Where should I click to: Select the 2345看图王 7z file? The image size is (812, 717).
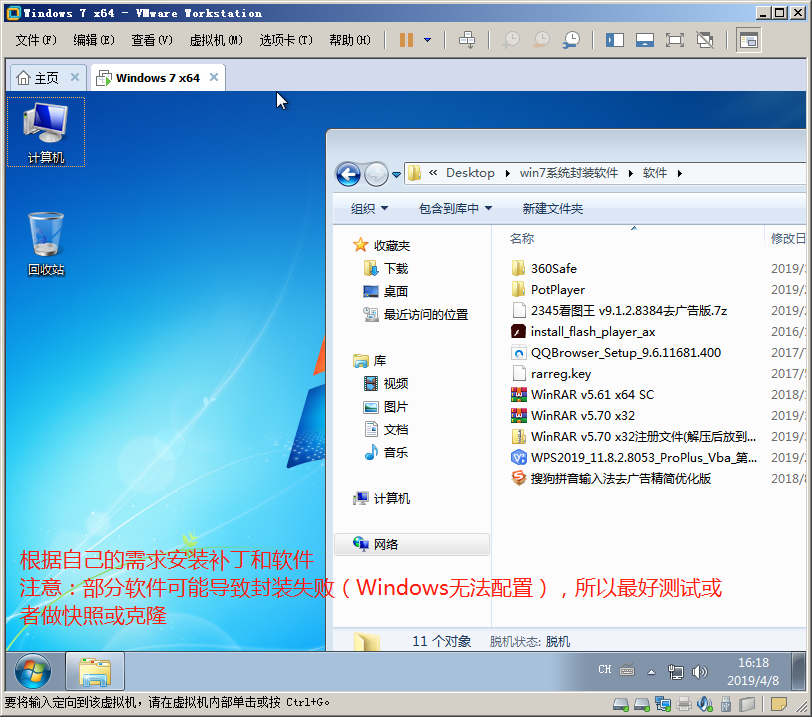[619, 311]
